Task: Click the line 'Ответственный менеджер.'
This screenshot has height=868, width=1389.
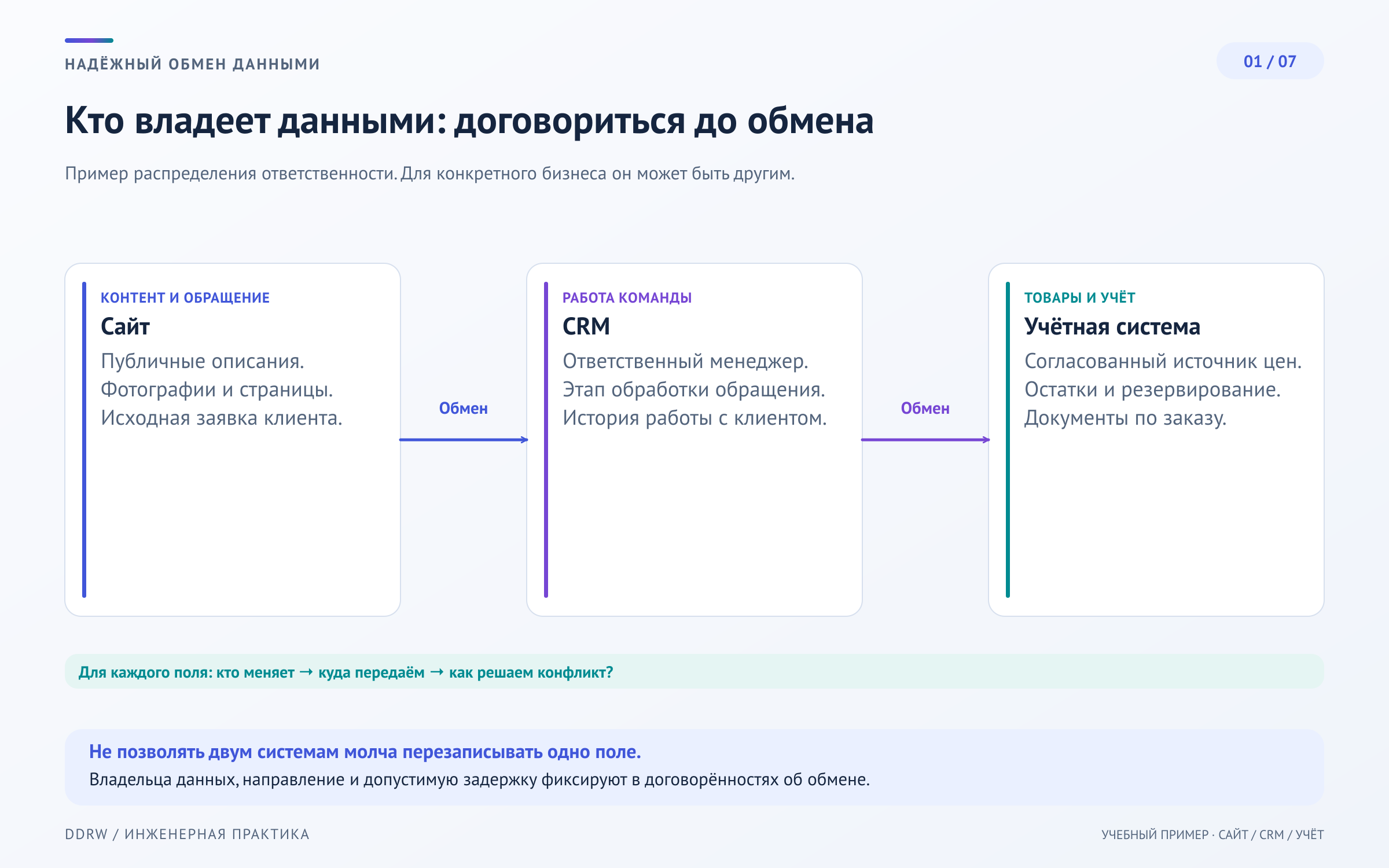Action: pyautogui.click(x=685, y=361)
